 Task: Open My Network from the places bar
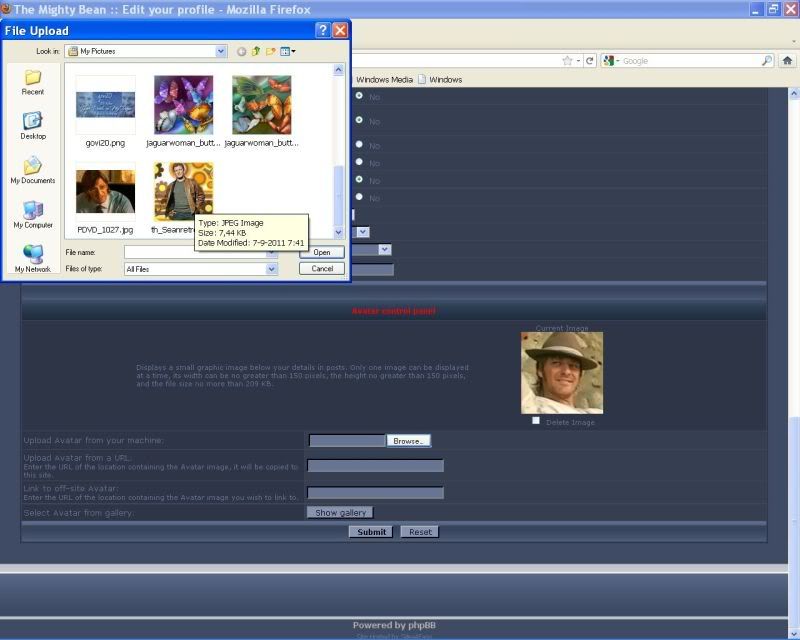point(33,259)
